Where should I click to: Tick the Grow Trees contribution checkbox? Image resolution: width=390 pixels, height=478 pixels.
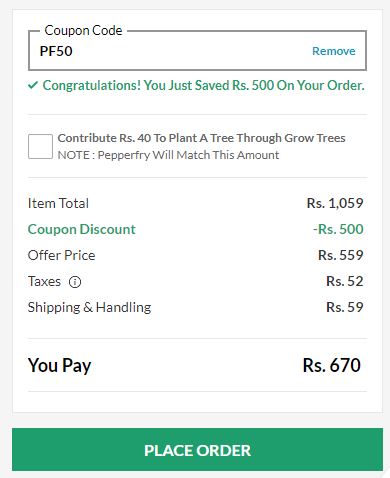(40, 146)
